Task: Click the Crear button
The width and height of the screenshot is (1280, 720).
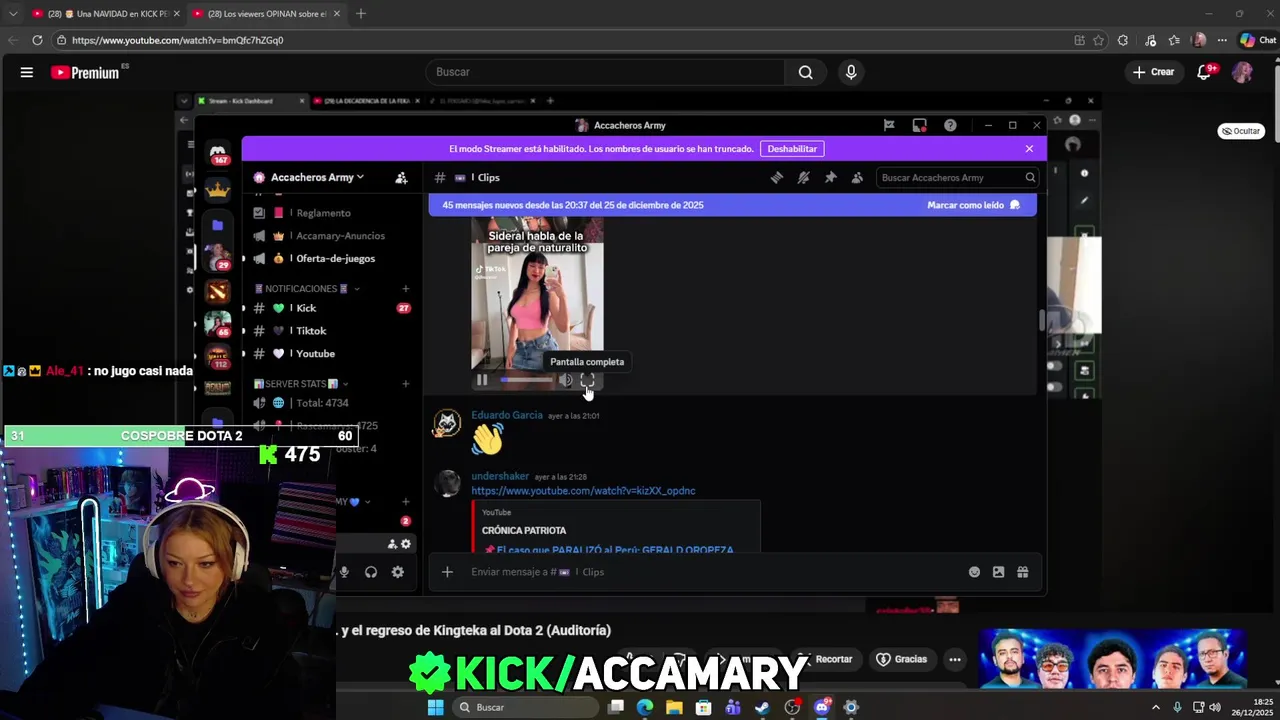Action: (x=1153, y=72)
